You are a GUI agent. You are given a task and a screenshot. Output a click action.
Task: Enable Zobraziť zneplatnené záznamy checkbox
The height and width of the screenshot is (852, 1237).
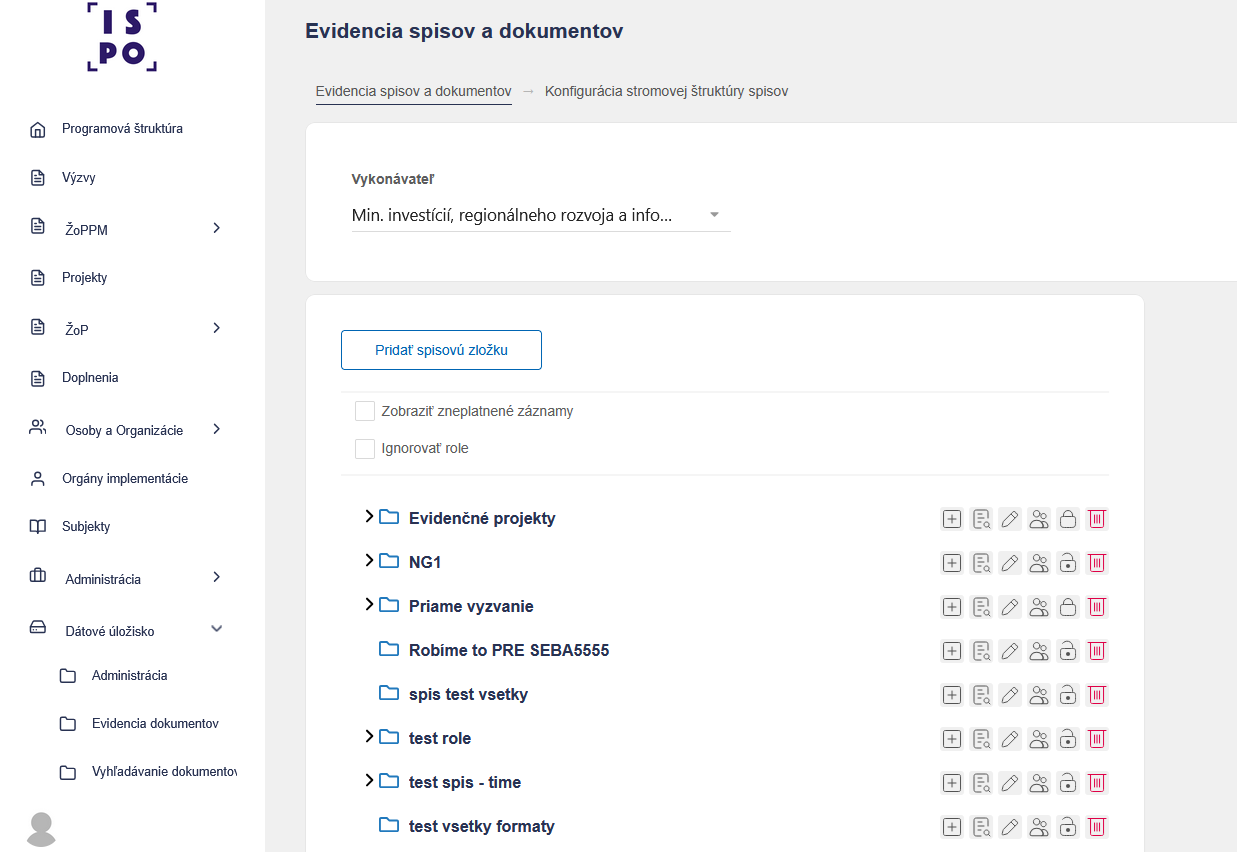[365, 411]
